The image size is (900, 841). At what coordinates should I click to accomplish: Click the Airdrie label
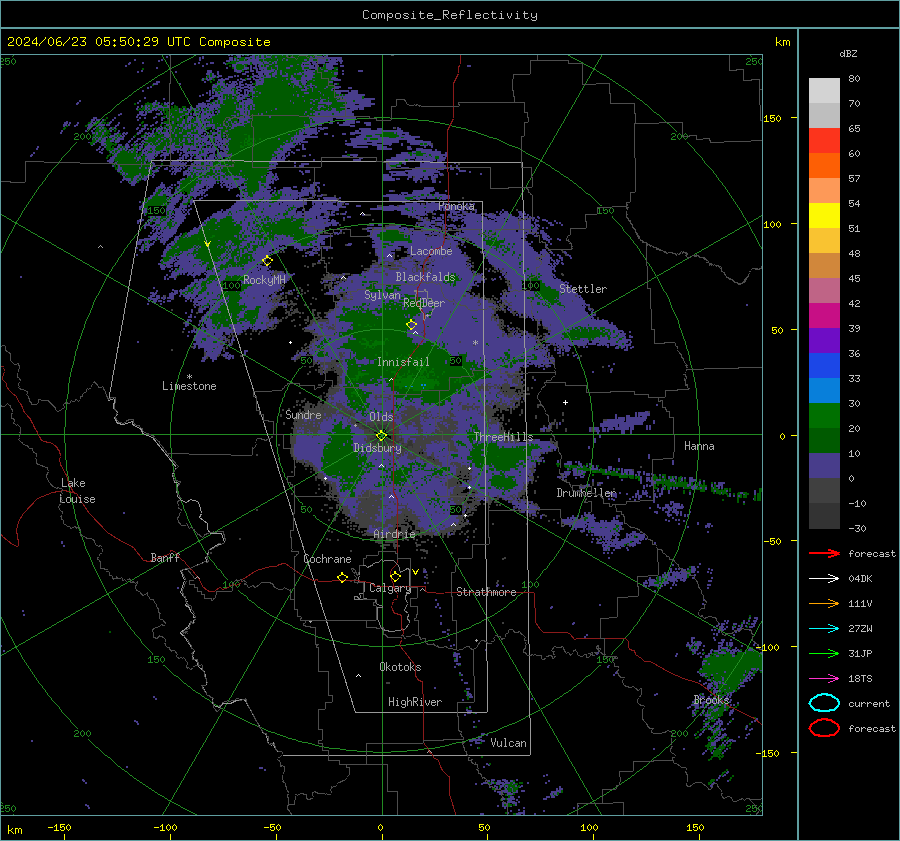point(394,534)
